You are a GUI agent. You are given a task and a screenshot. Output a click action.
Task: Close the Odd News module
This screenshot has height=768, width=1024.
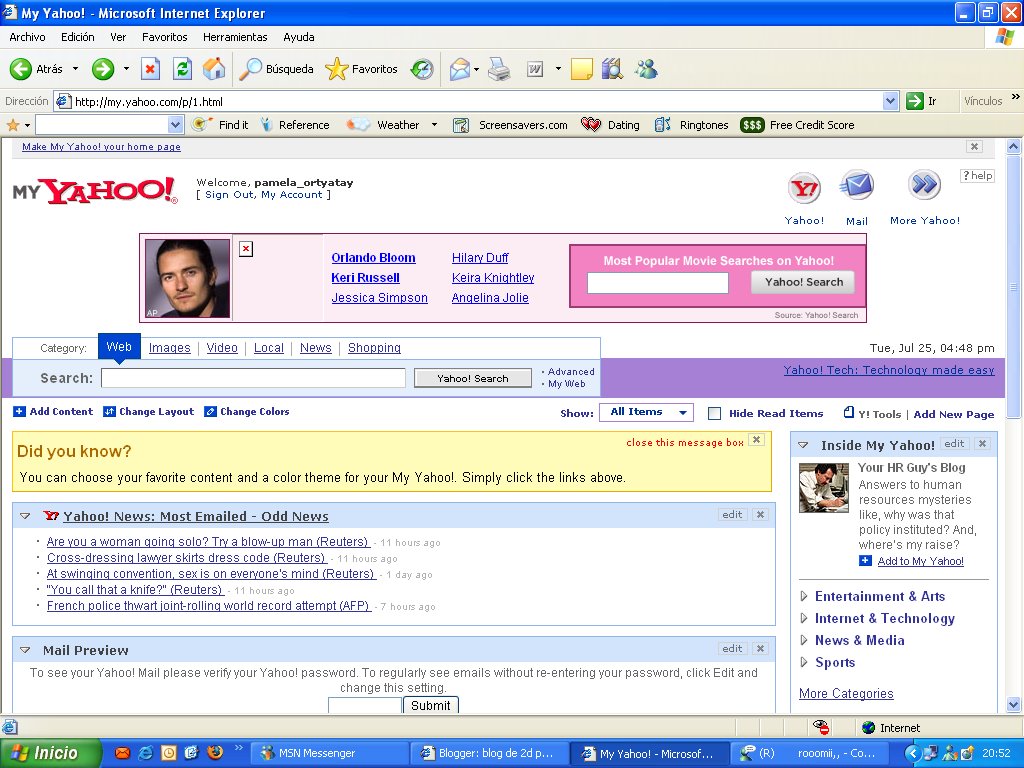[x=760, y=515]
